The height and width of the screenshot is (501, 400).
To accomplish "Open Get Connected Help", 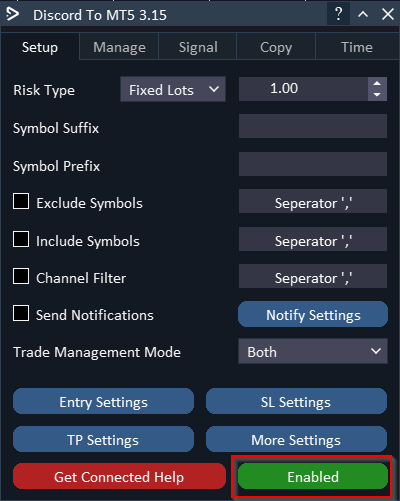I will pos(119,477).
